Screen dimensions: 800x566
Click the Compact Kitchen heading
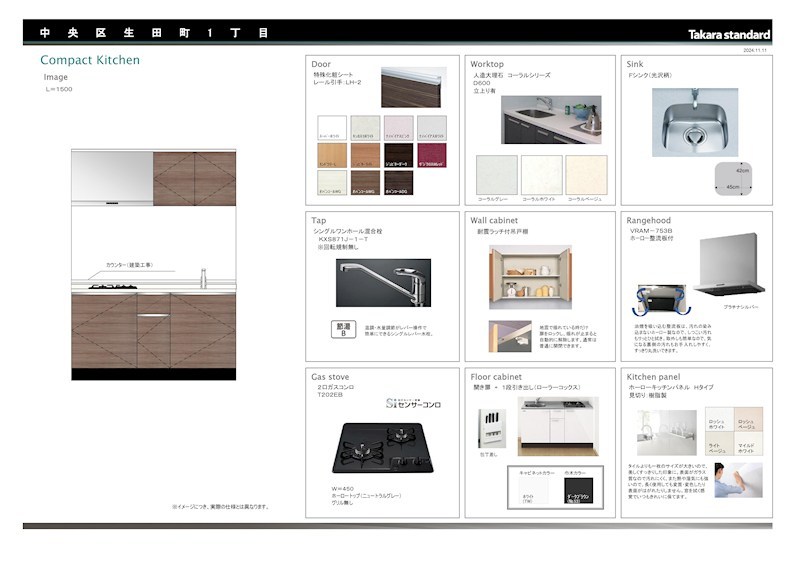point(90,60)
